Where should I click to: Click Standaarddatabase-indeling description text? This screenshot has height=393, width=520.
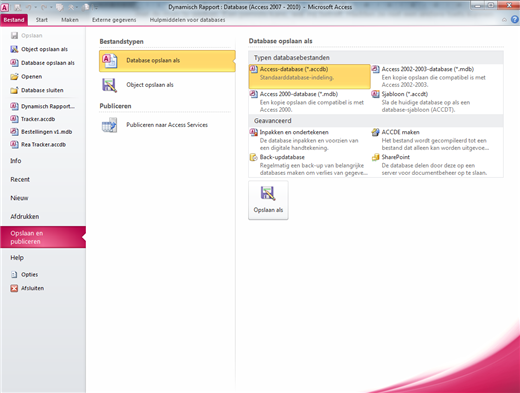296,77
